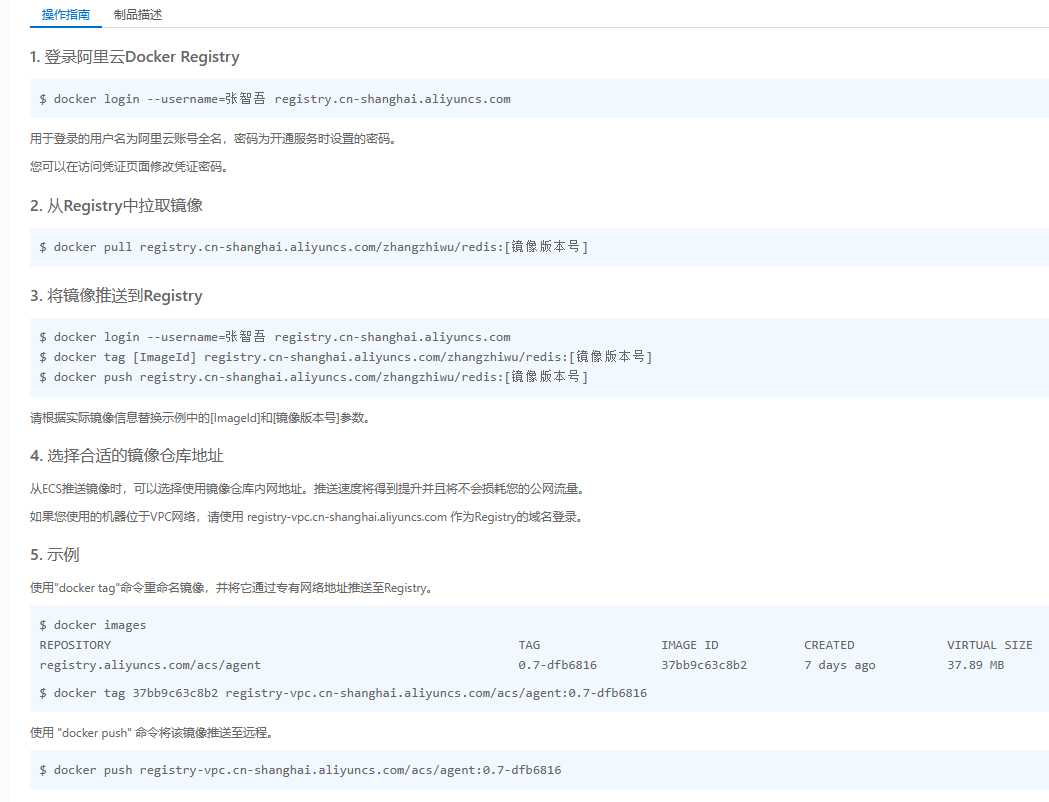Click the 7 days ago value

(840, 665)
